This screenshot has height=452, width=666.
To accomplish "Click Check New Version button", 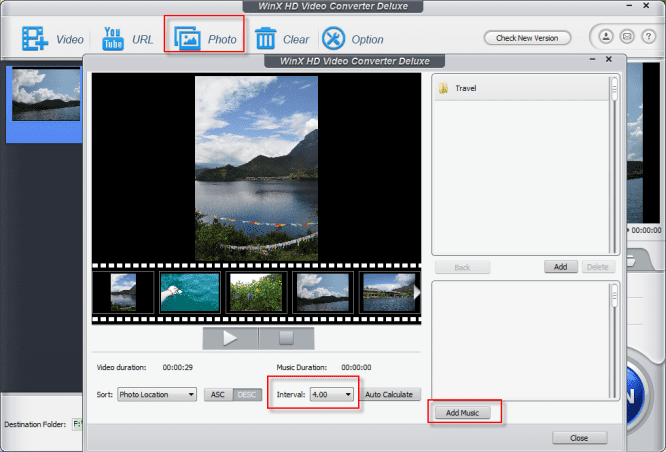I will pyautogui.click(x=527, y=38).
